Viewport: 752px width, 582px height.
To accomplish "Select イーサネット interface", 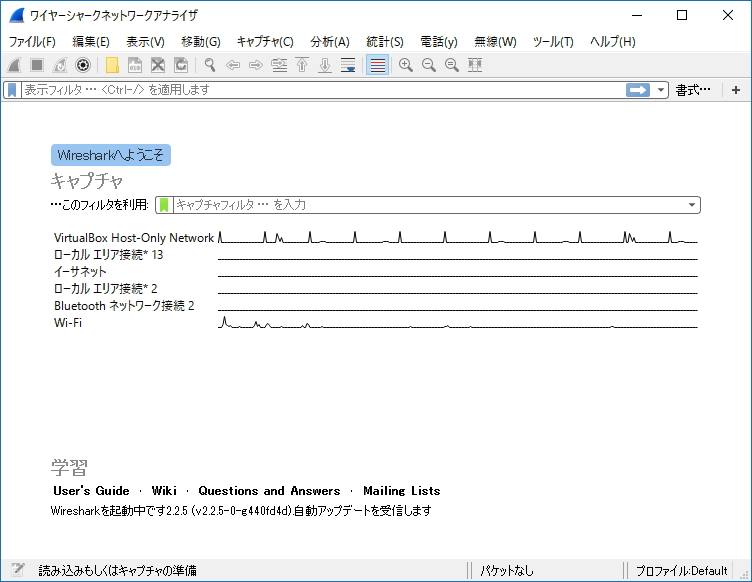I will coord(376,271).
